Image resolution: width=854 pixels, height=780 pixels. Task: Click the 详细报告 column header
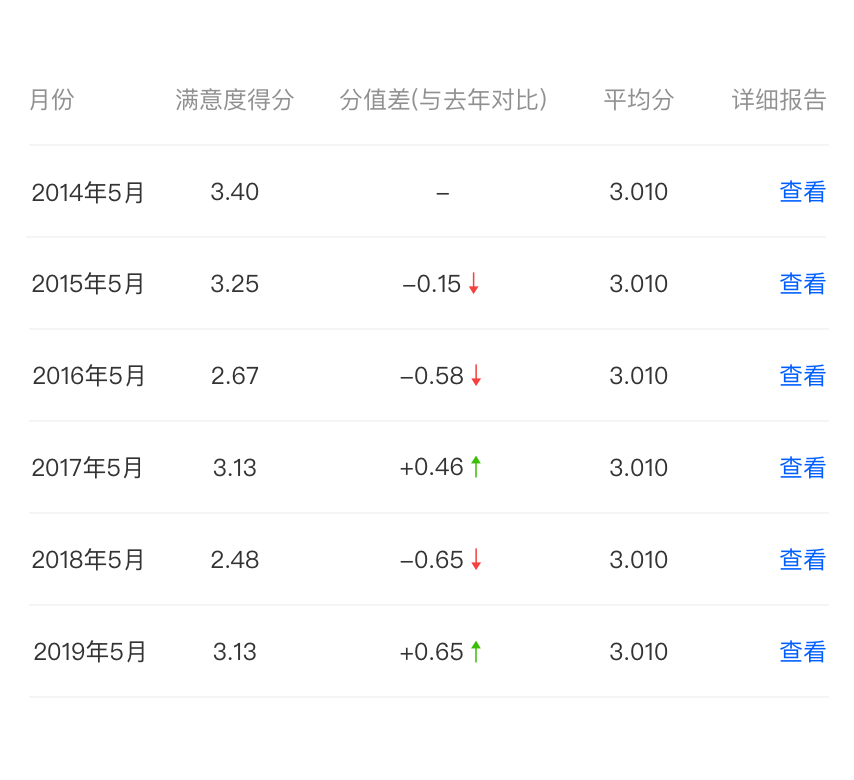point(779,100)
